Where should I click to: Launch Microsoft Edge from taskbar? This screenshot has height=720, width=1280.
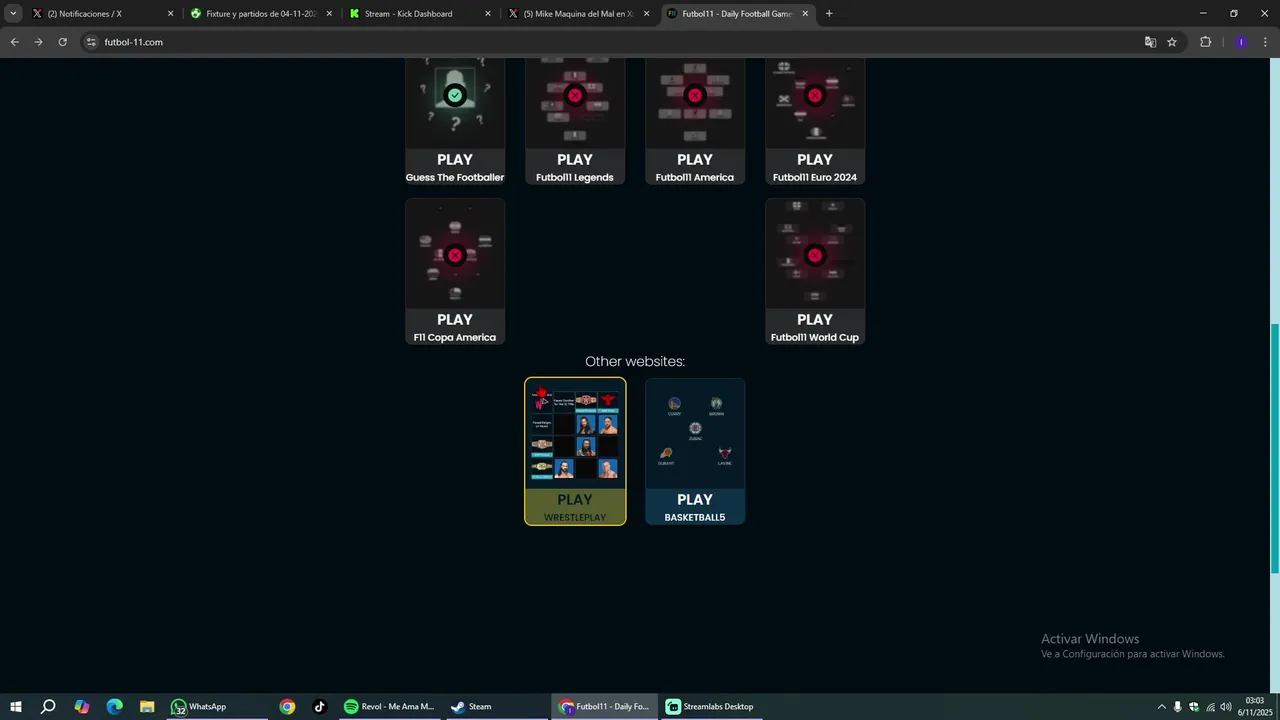(114, 706)
